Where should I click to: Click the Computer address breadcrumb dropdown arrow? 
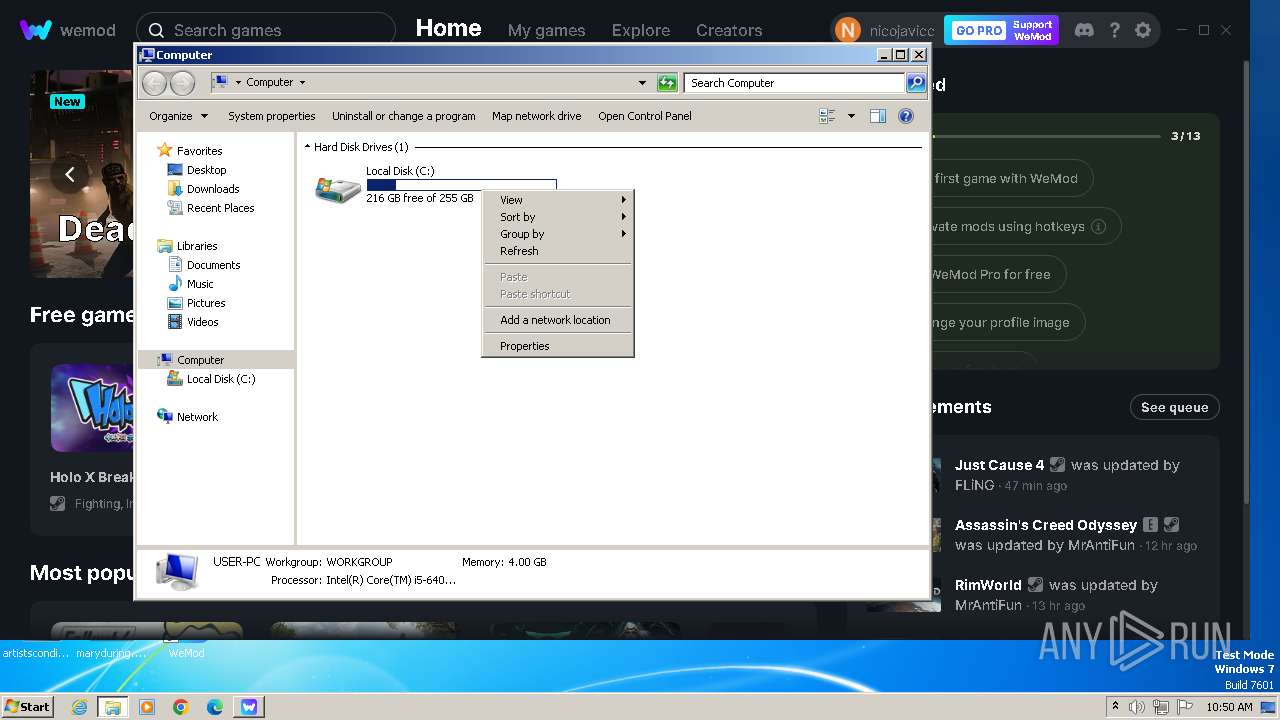tap(302, 83)
